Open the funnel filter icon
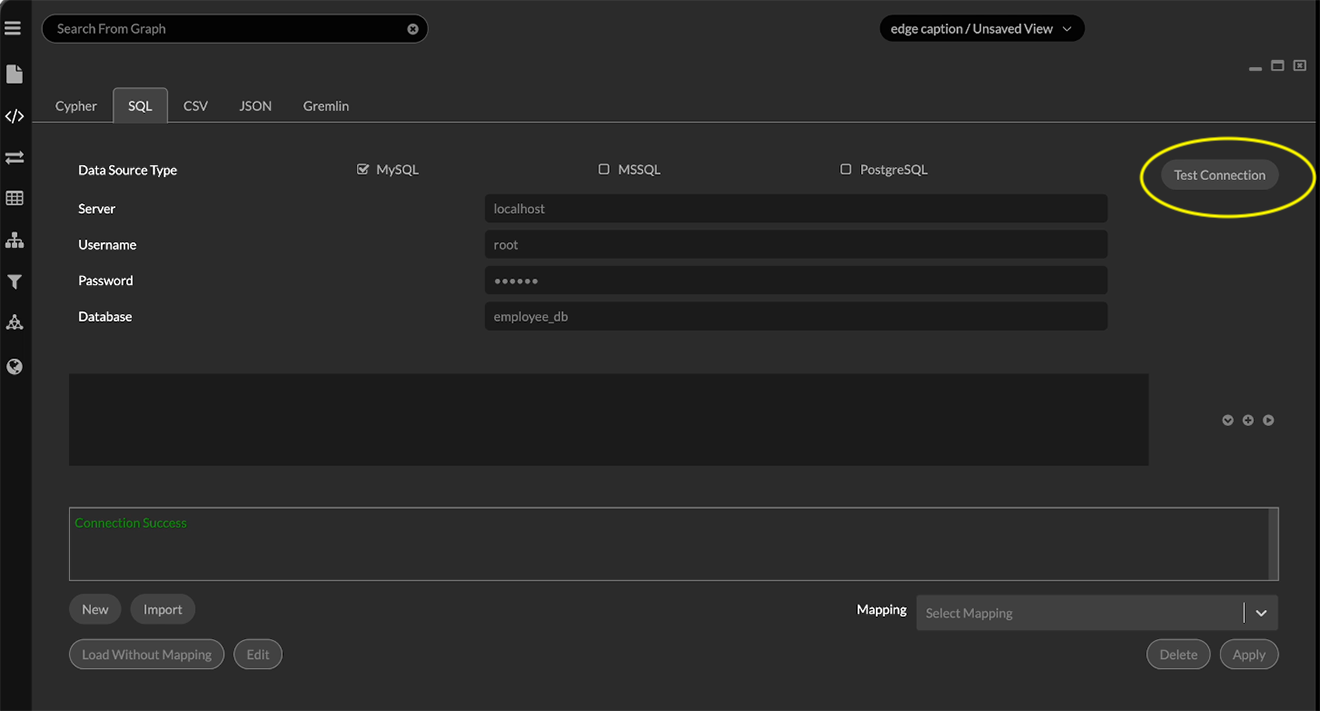The width and height of the screenshot is (1320, 711). [14, 282]
